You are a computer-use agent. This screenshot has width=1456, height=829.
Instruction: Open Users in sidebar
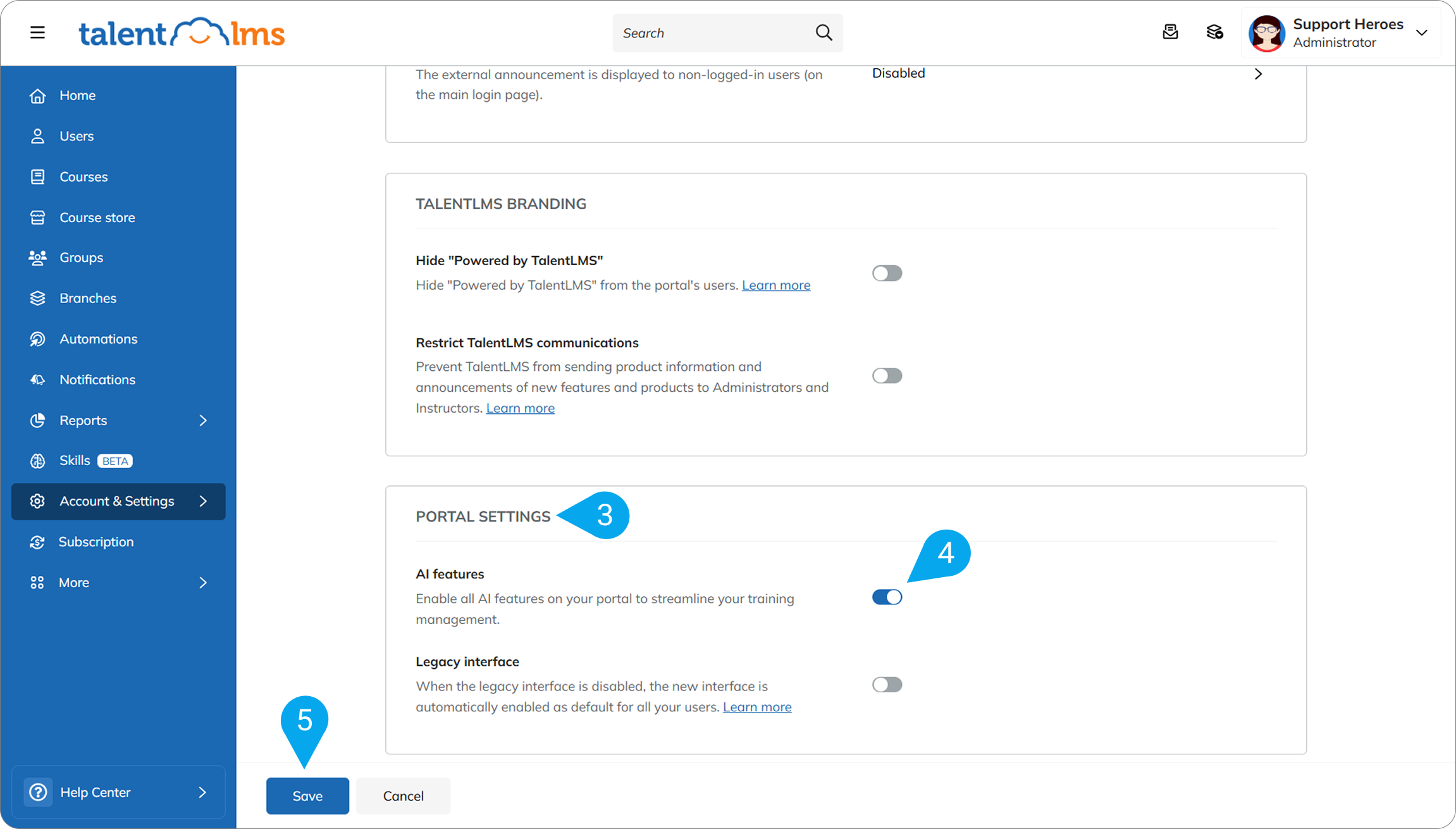118,136
